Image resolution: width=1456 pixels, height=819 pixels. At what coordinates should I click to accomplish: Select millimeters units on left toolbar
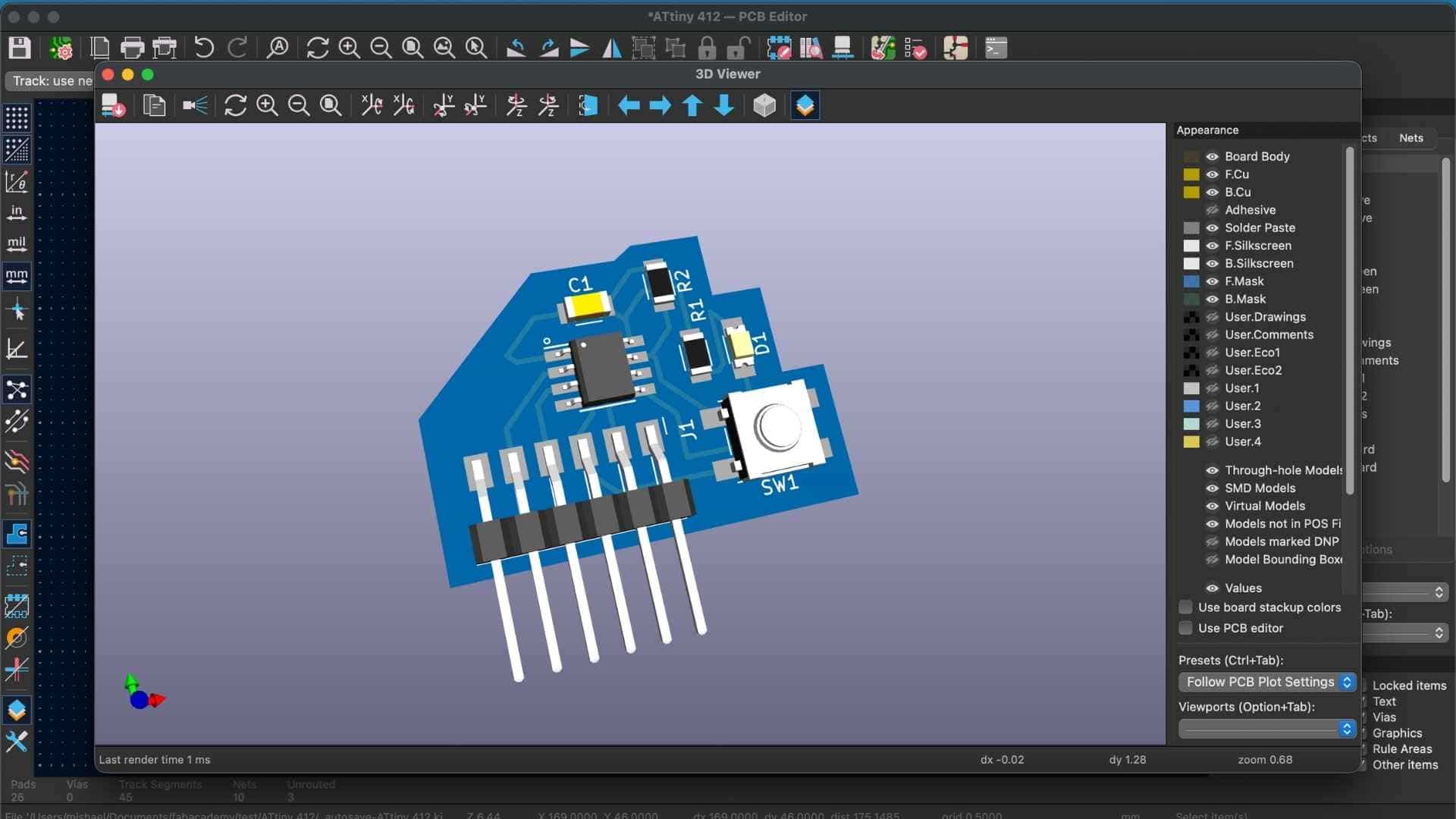[17, 276]
